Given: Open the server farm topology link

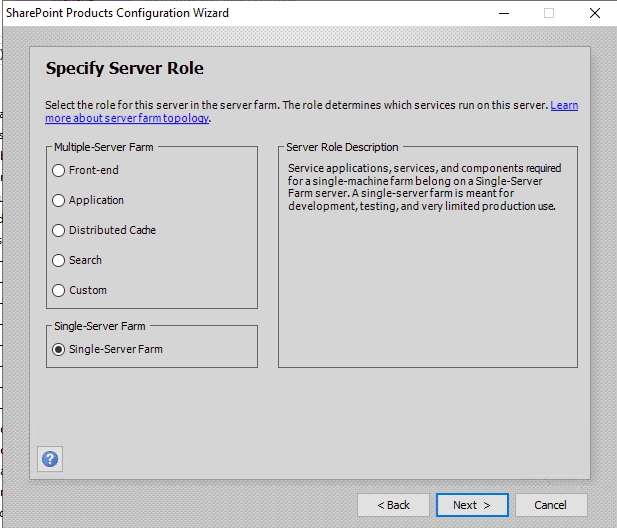Looking at the screenshot, I should coord(127,118).
